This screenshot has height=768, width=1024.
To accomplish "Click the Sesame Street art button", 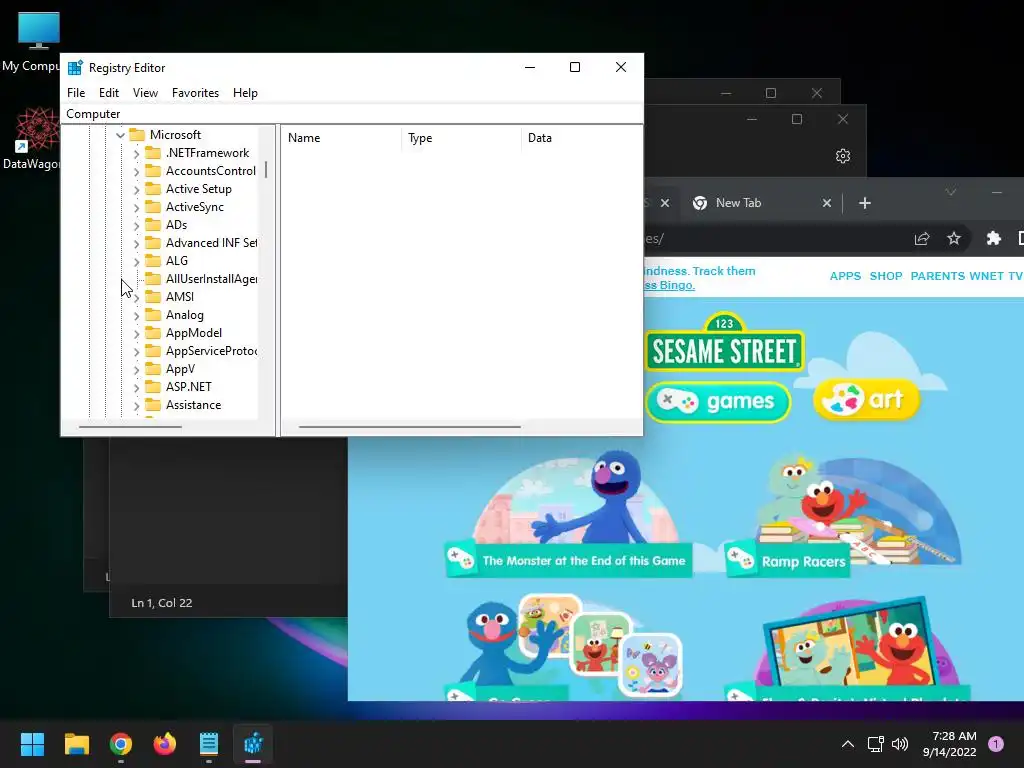I will (866, 399).
